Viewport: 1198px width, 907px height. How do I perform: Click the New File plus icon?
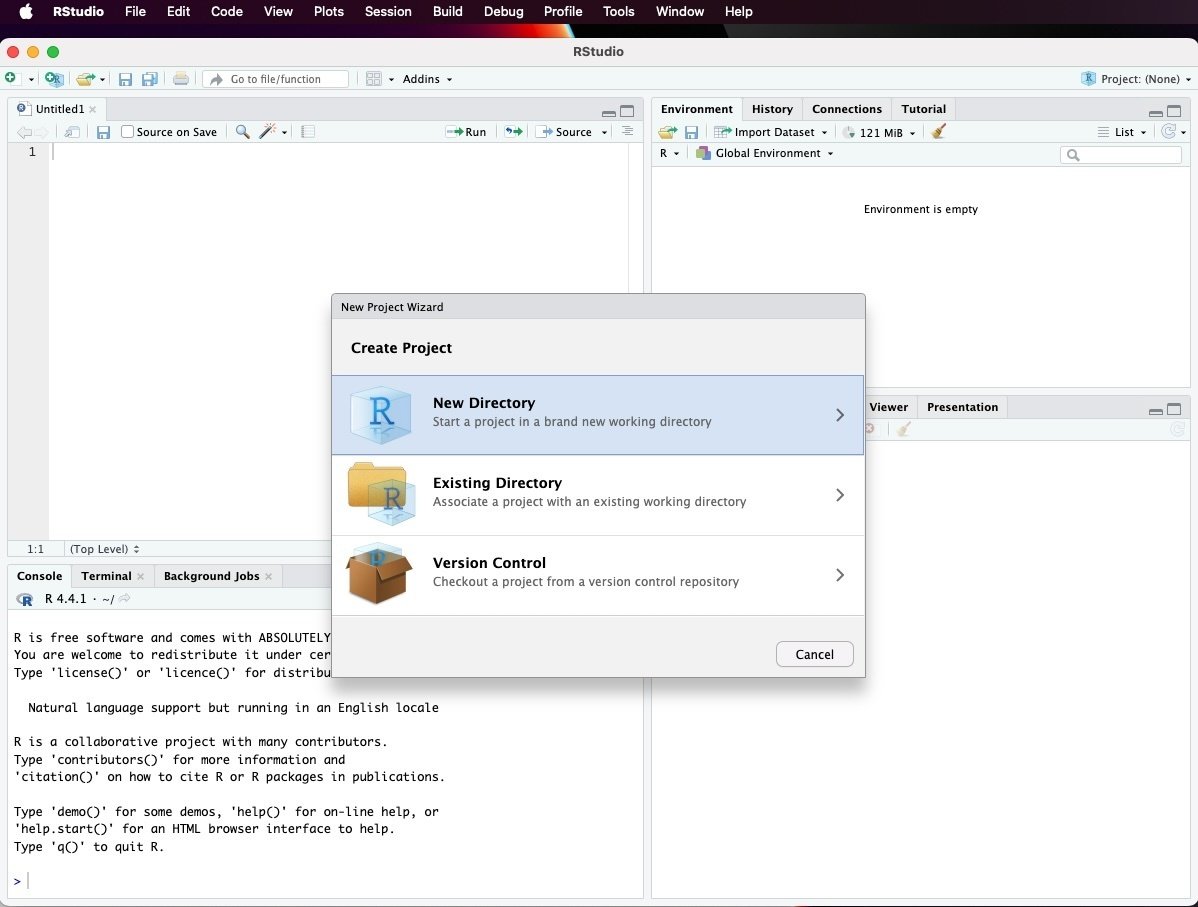(10, 78)
